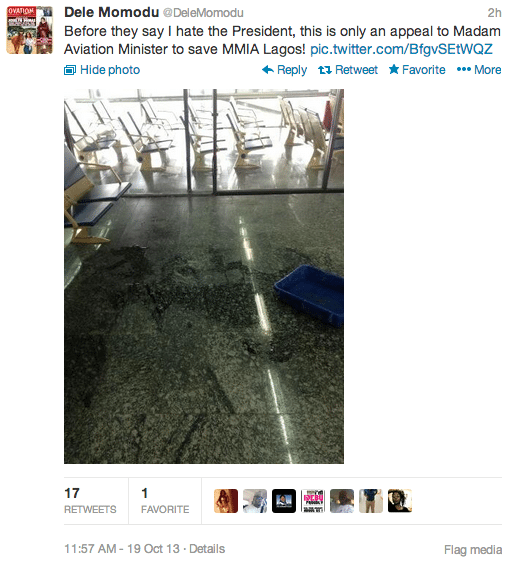Open the @DeleMomodu handle

coord(203,13)
